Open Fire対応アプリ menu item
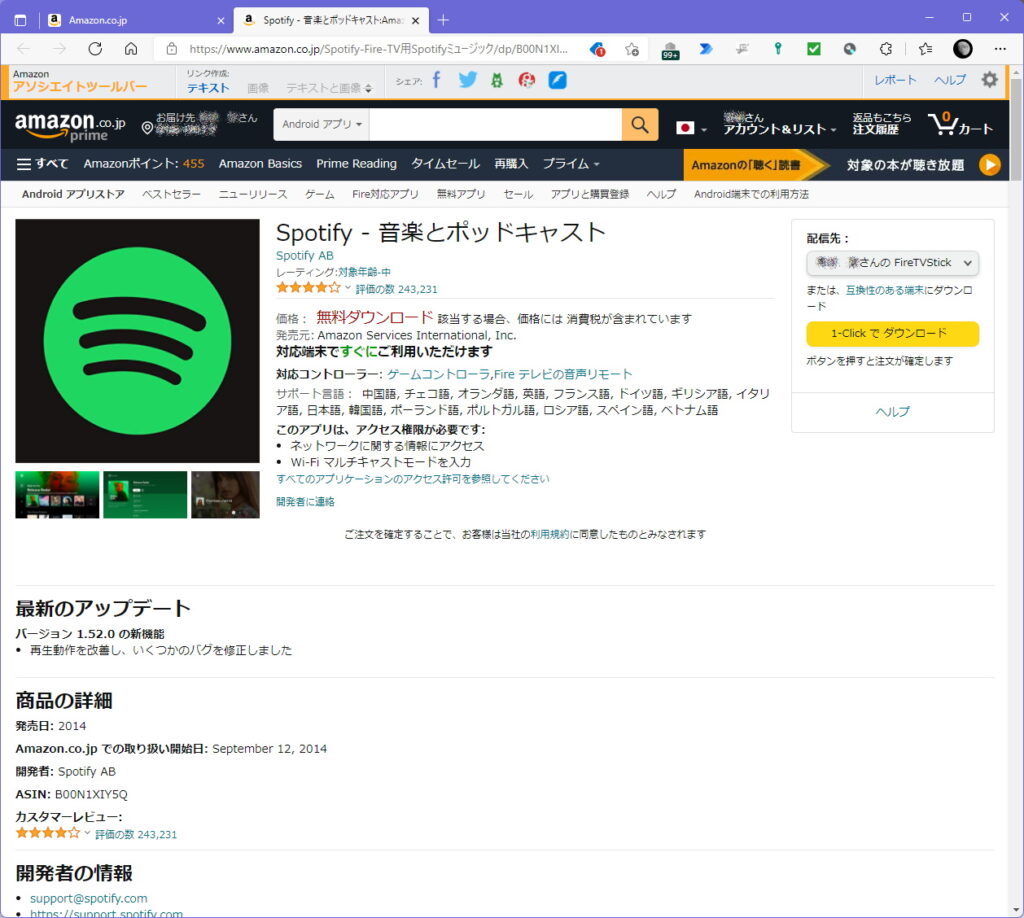Viewport: 1024px width, 918px height. [385, 194]
